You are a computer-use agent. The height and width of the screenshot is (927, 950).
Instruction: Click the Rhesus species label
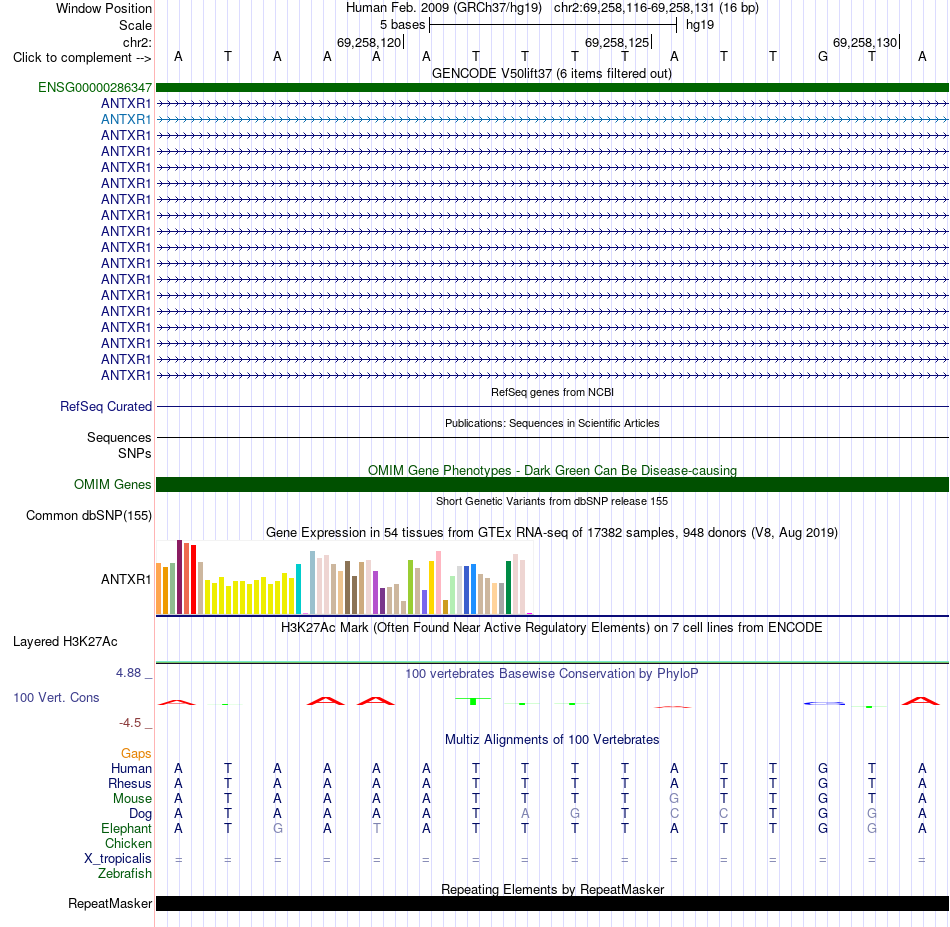pos(130,783)
